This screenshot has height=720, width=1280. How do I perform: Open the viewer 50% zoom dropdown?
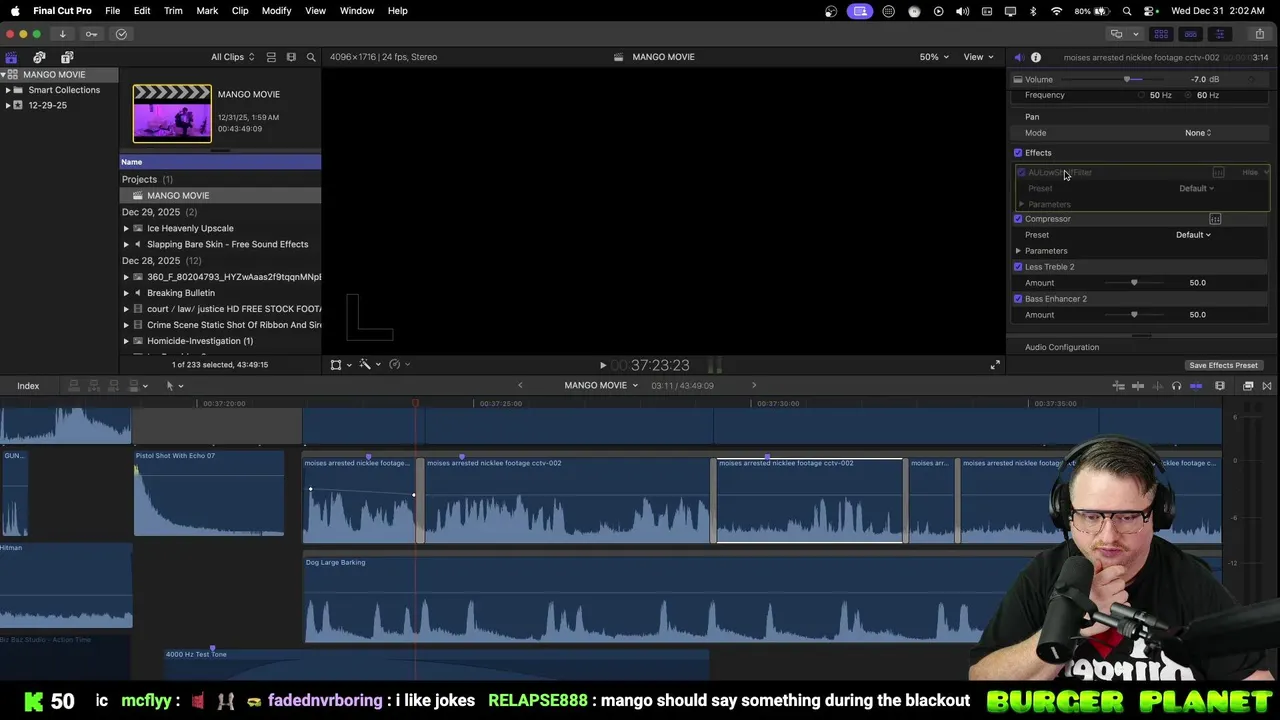pos(934,57)
